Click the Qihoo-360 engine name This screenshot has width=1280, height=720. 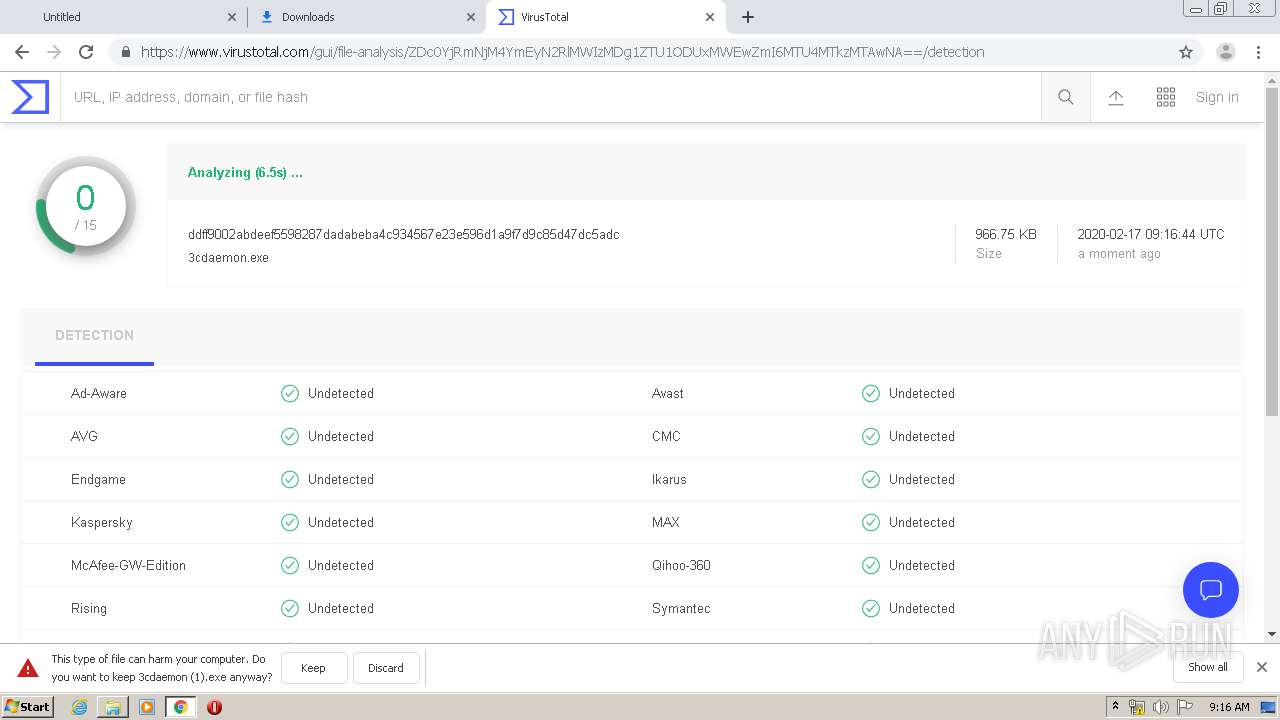coord(681,565)
